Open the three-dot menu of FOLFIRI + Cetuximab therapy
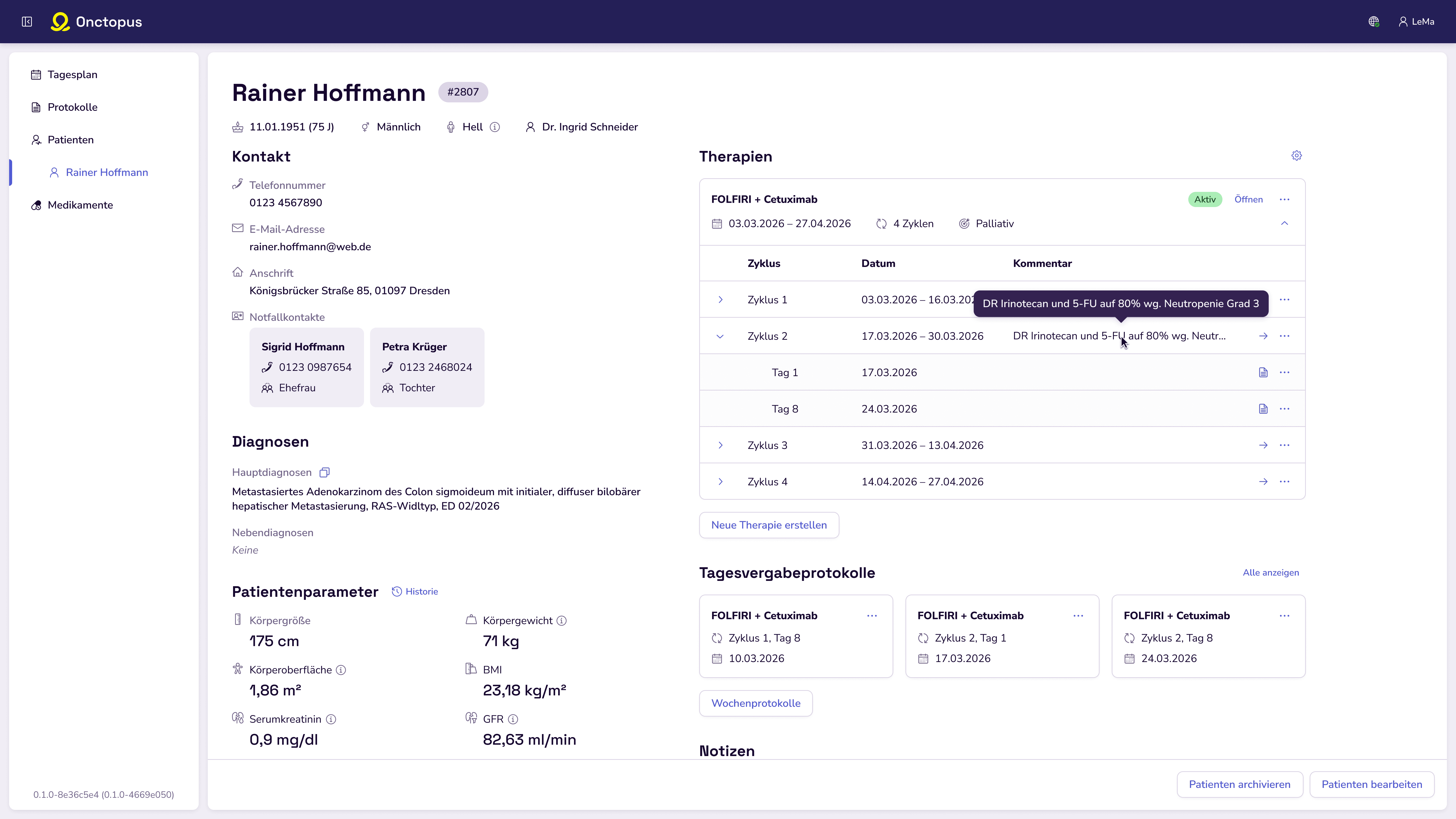Screen dimensions: 1456x819 [1284, 199]
